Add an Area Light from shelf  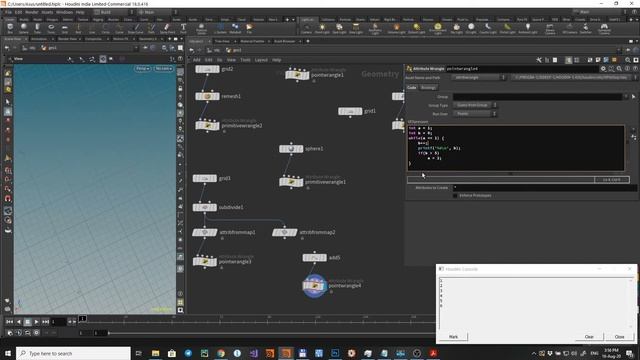click(356, 28)
